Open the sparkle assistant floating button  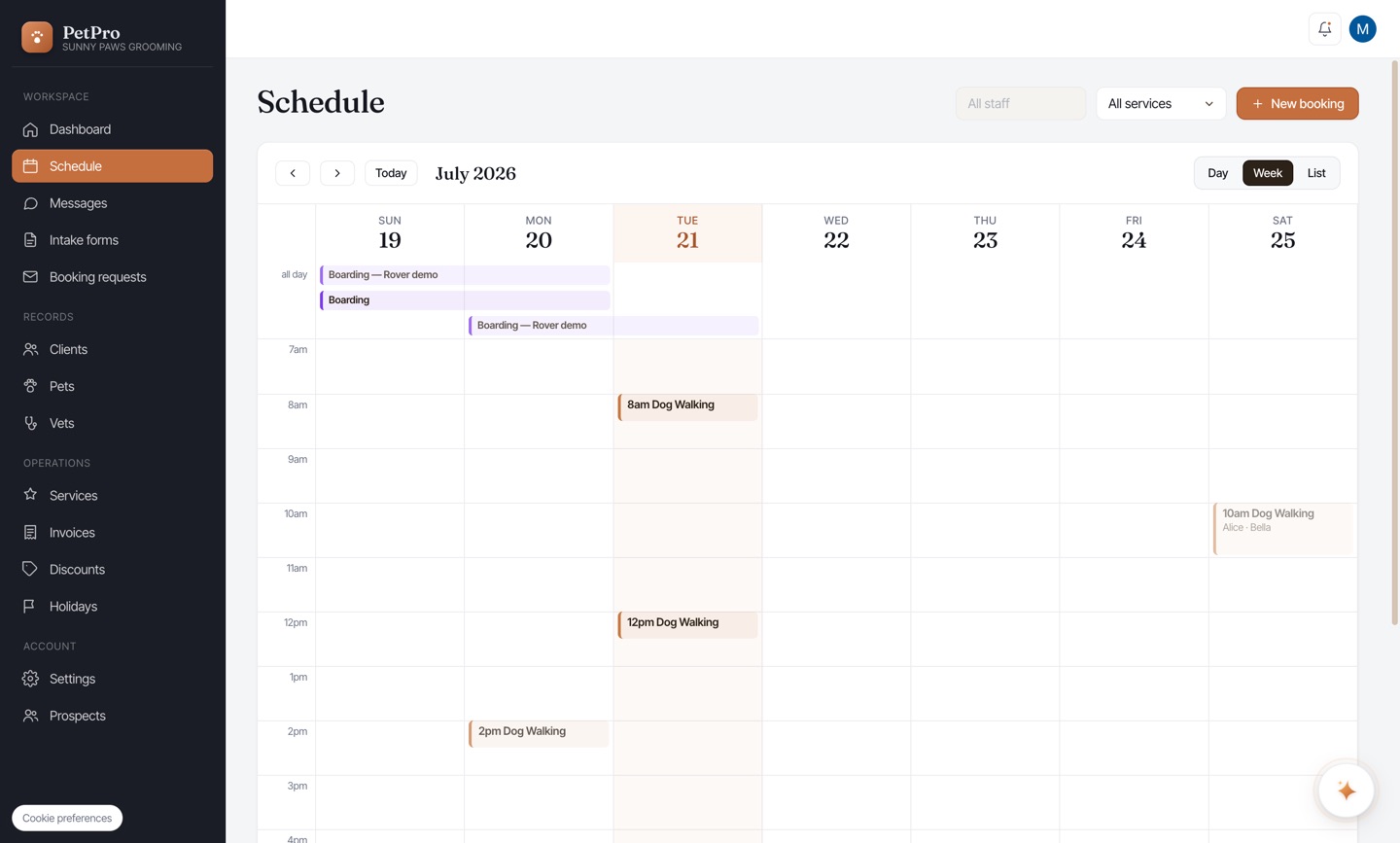click(1347, 790)
